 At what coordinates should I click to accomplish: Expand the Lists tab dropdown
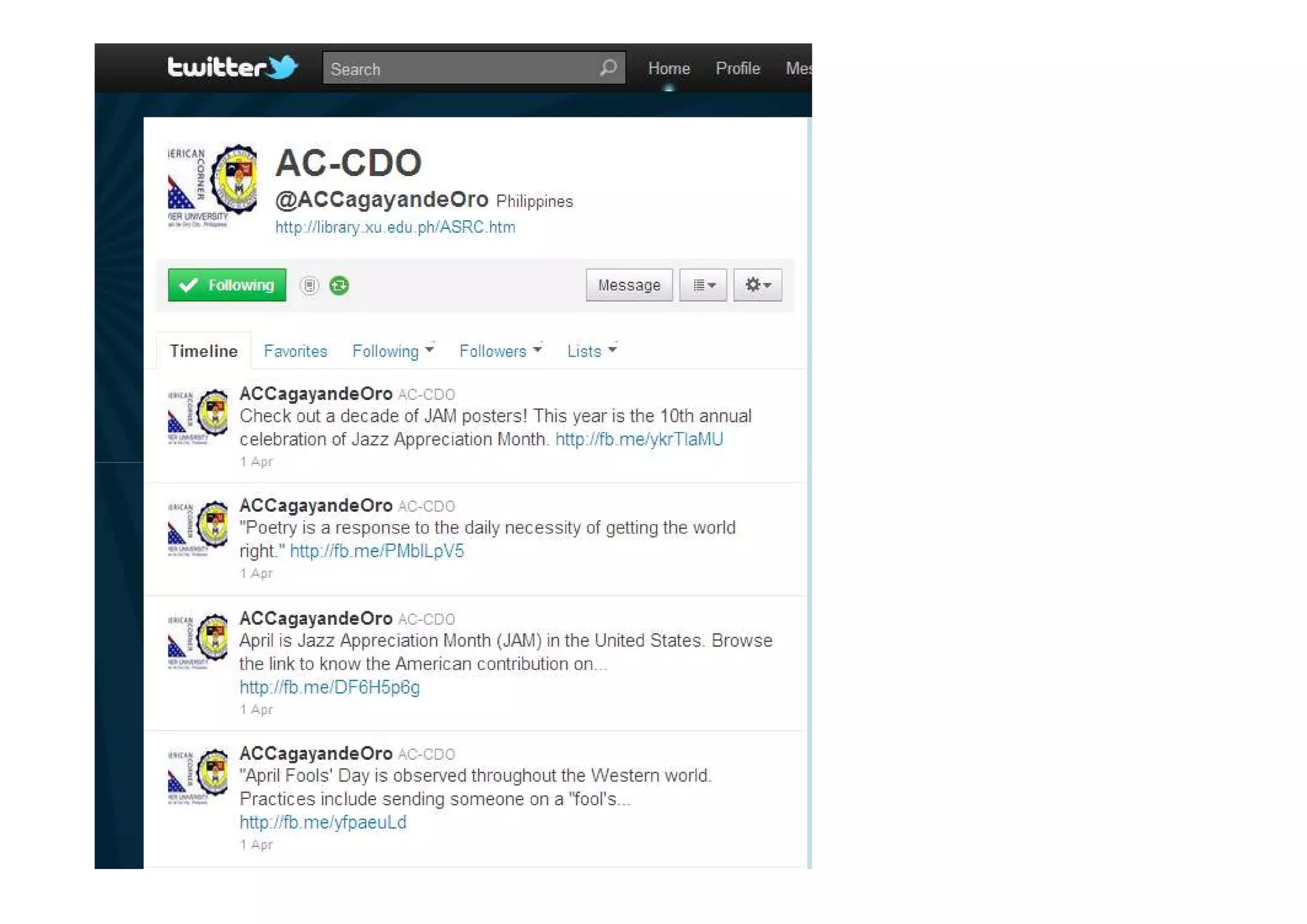tap(613, 350)
